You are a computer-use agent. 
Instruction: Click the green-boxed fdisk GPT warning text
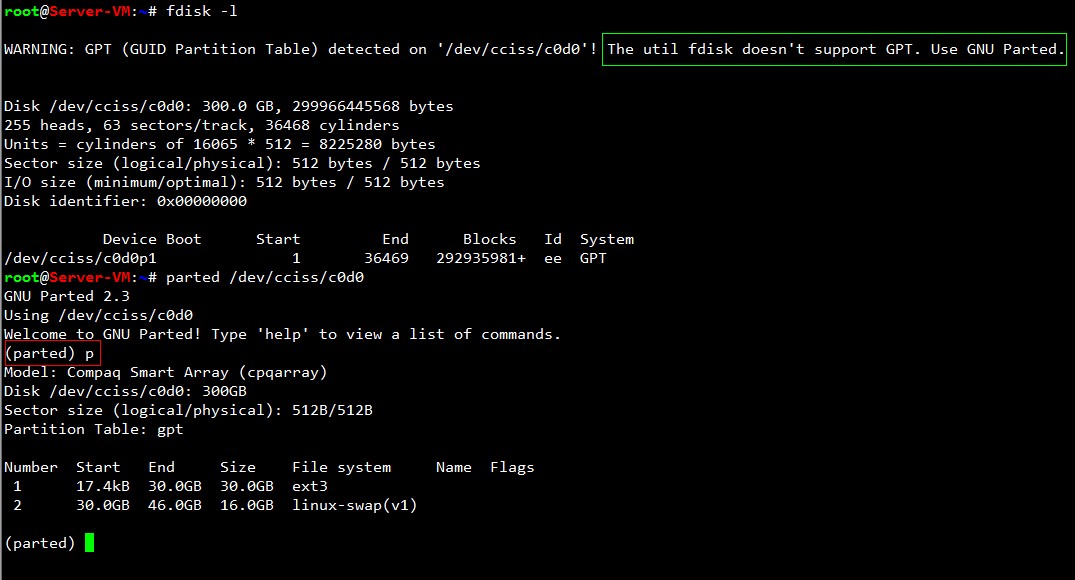point(834,49)
